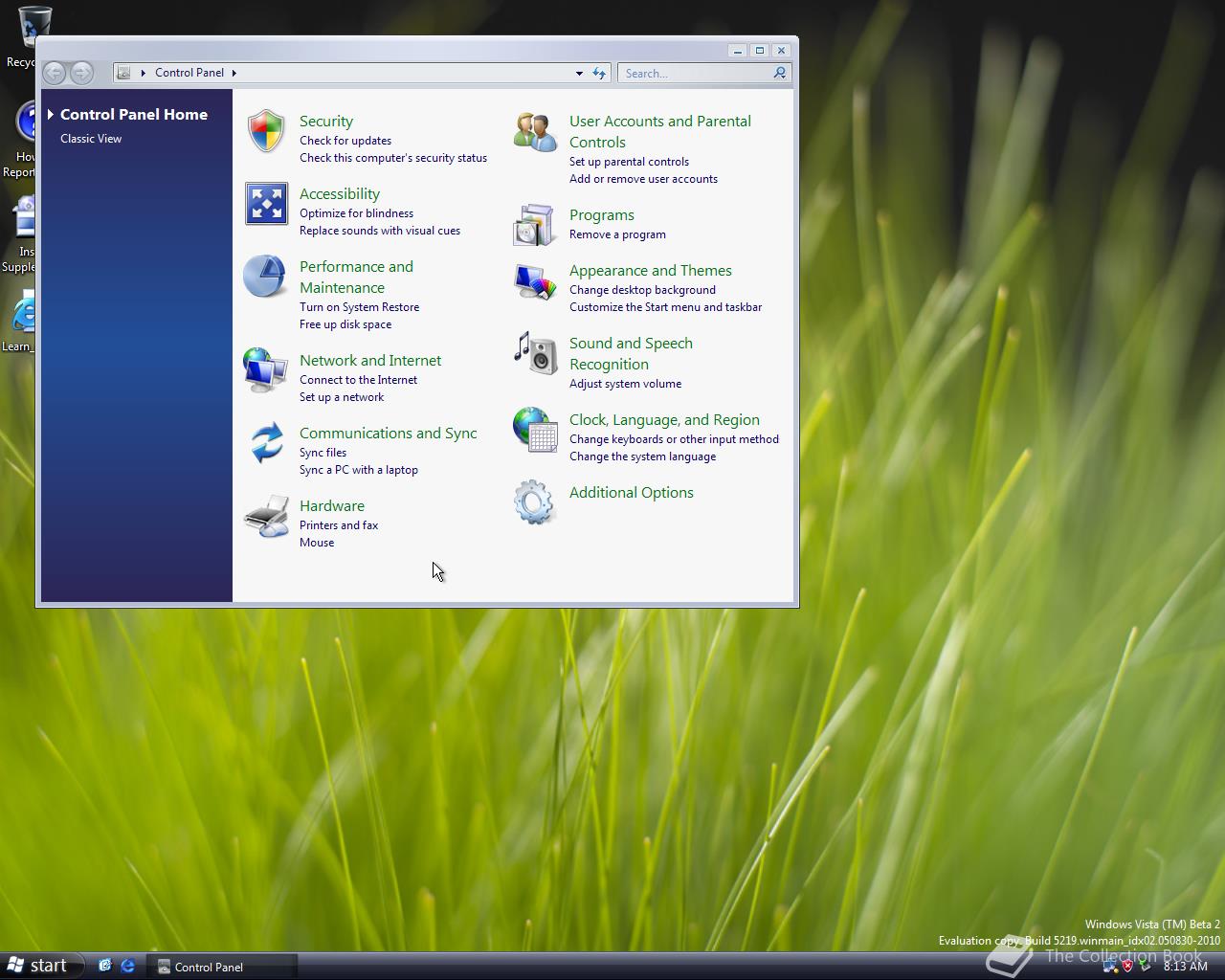Select Control Panel Home in sidebar
1225x980 pixels.
click(x=134, y=114)
